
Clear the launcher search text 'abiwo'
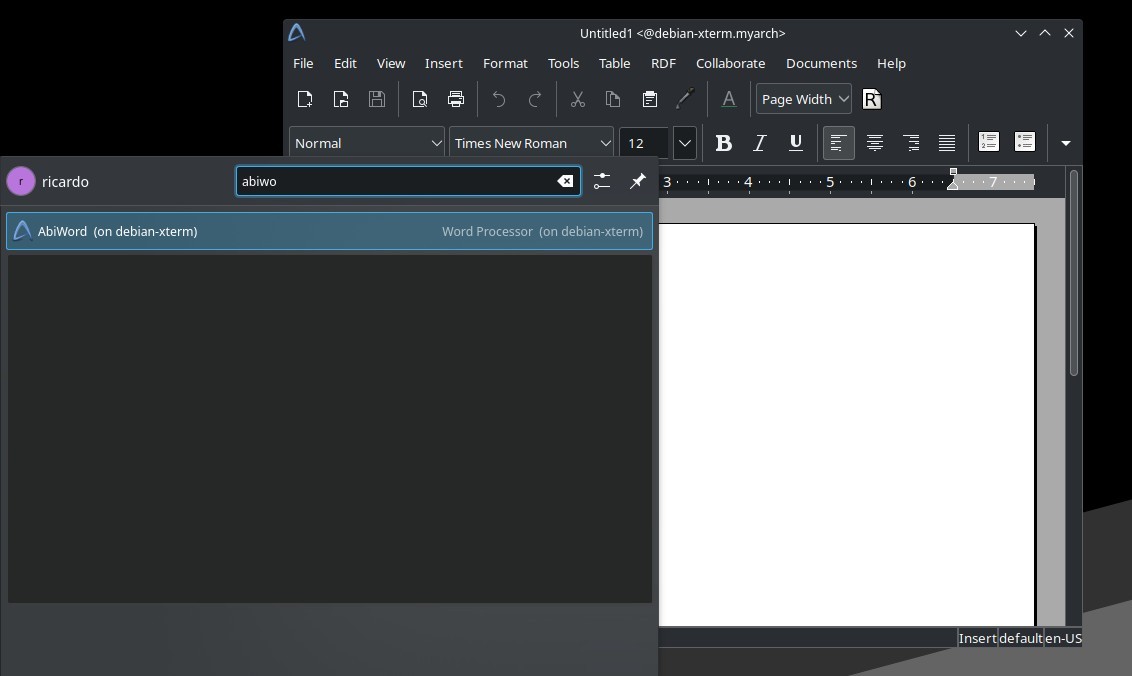[x=565, y=181]
